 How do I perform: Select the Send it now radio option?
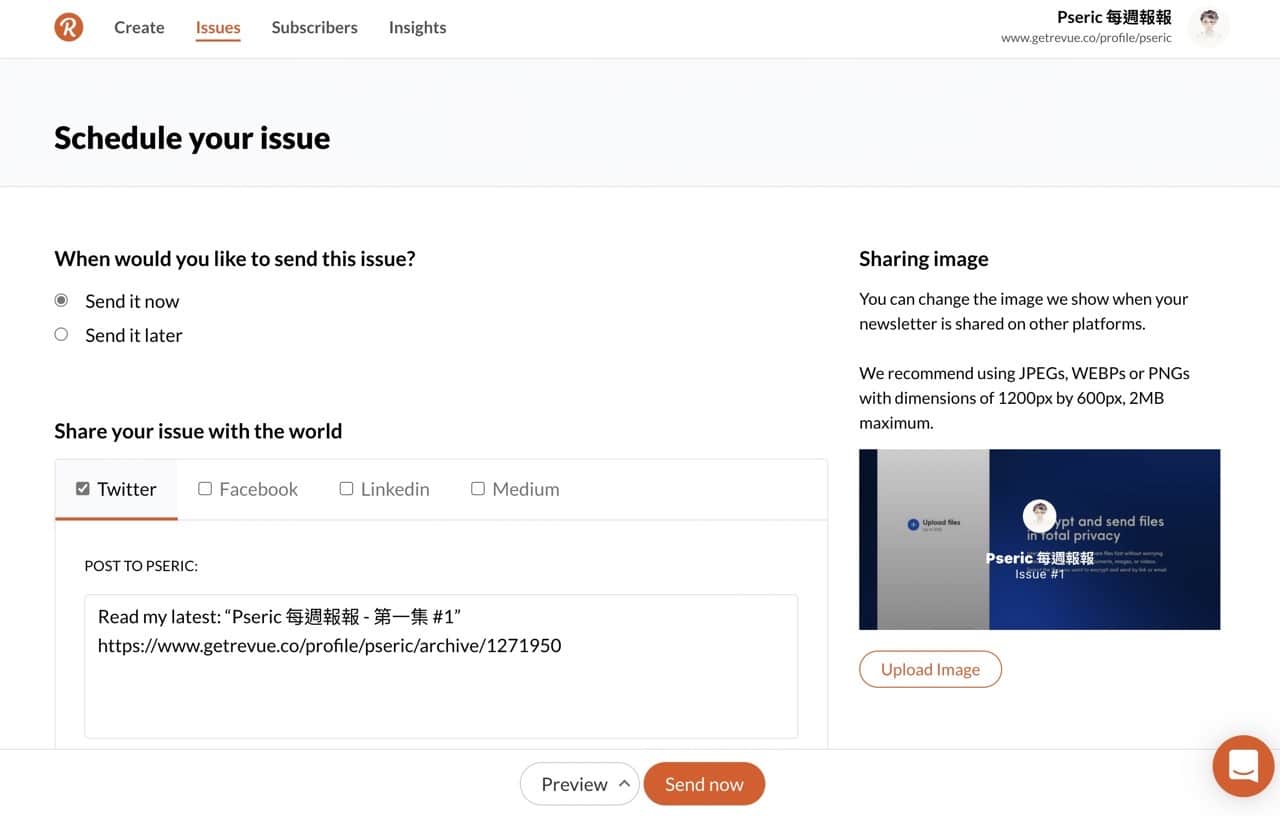(61, 301)
